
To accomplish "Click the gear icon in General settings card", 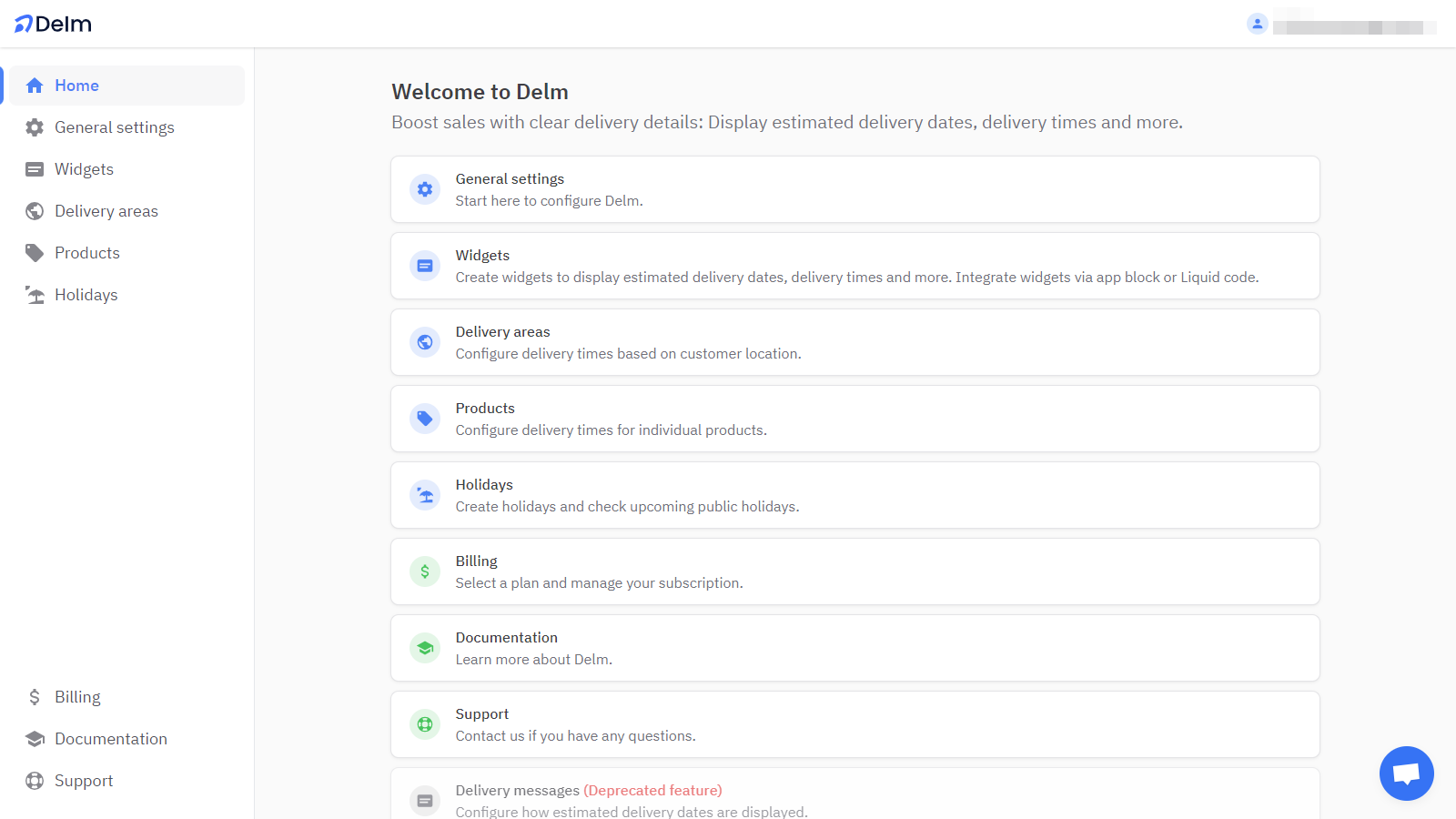I will click(425, 189).
